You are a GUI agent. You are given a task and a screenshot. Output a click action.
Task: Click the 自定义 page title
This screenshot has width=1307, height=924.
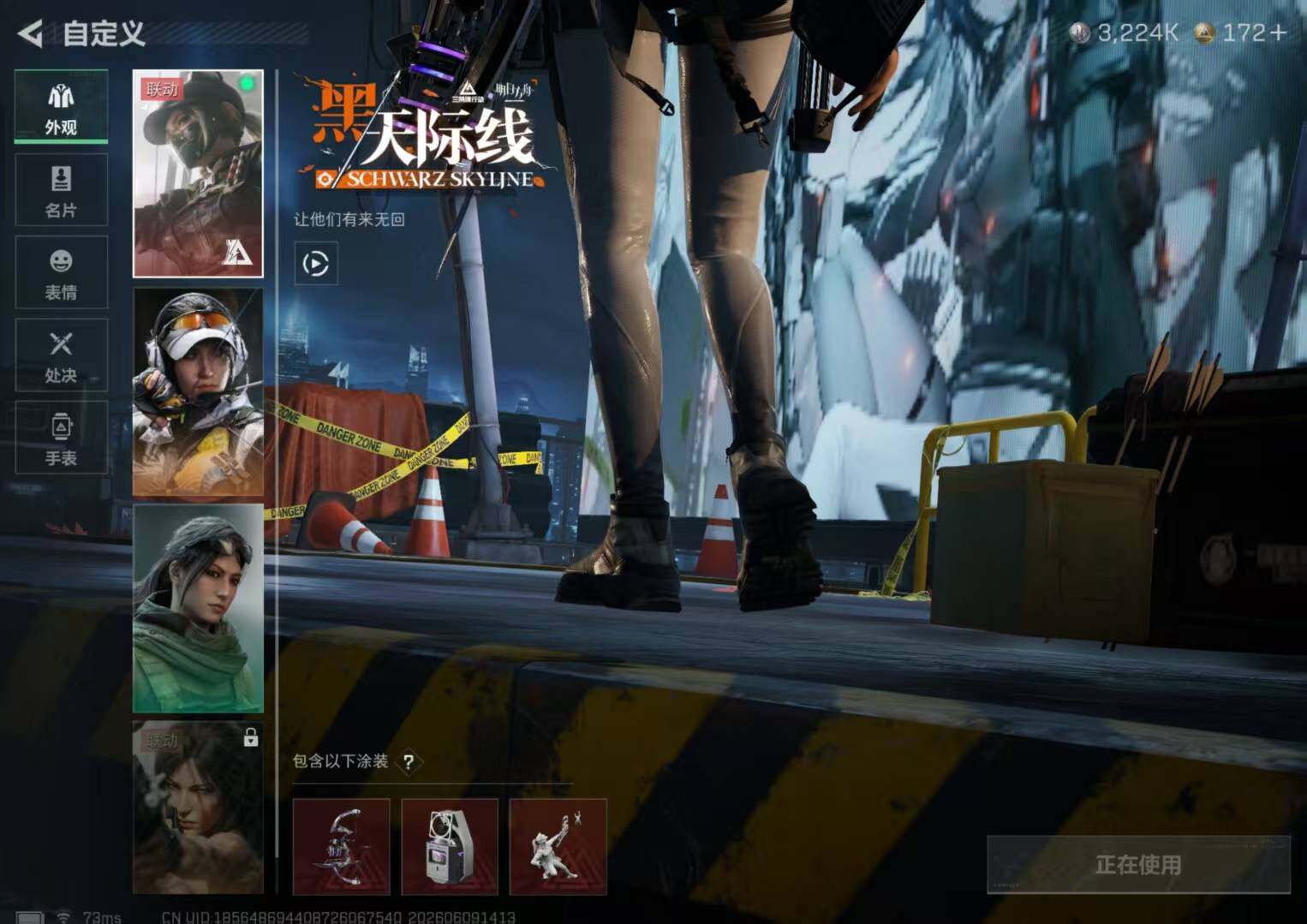click(x=104, y=33)
